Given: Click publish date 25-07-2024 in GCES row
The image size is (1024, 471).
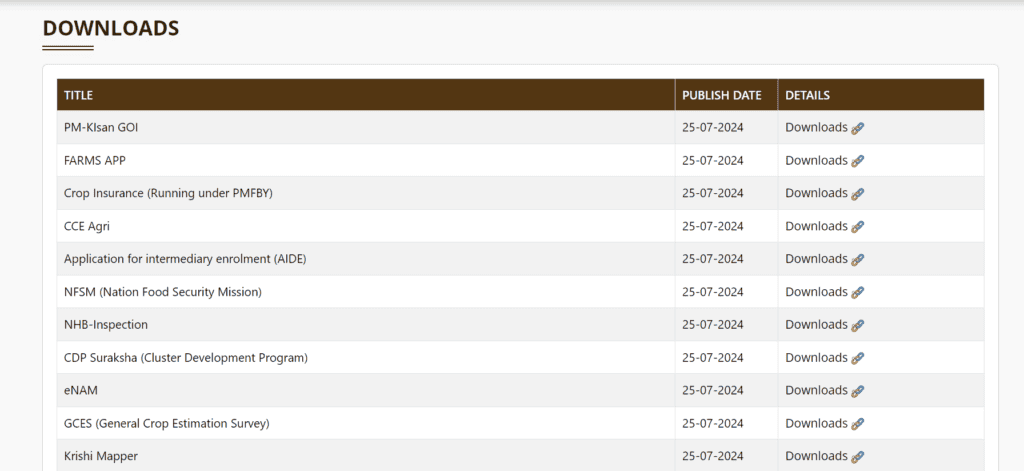Looking at the screenshot, I should tap(712, 423).
